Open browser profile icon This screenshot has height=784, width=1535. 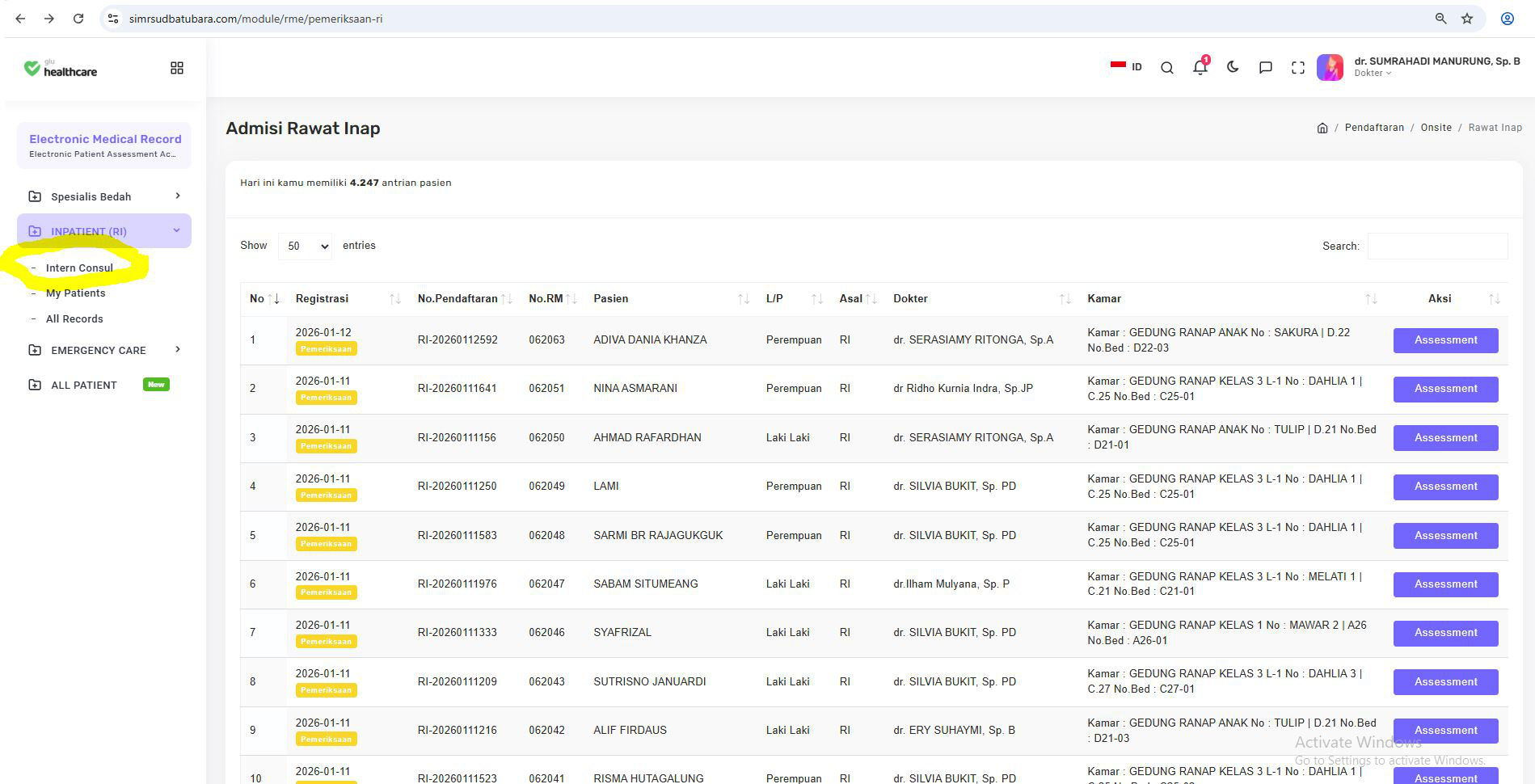click(1508, 19)
